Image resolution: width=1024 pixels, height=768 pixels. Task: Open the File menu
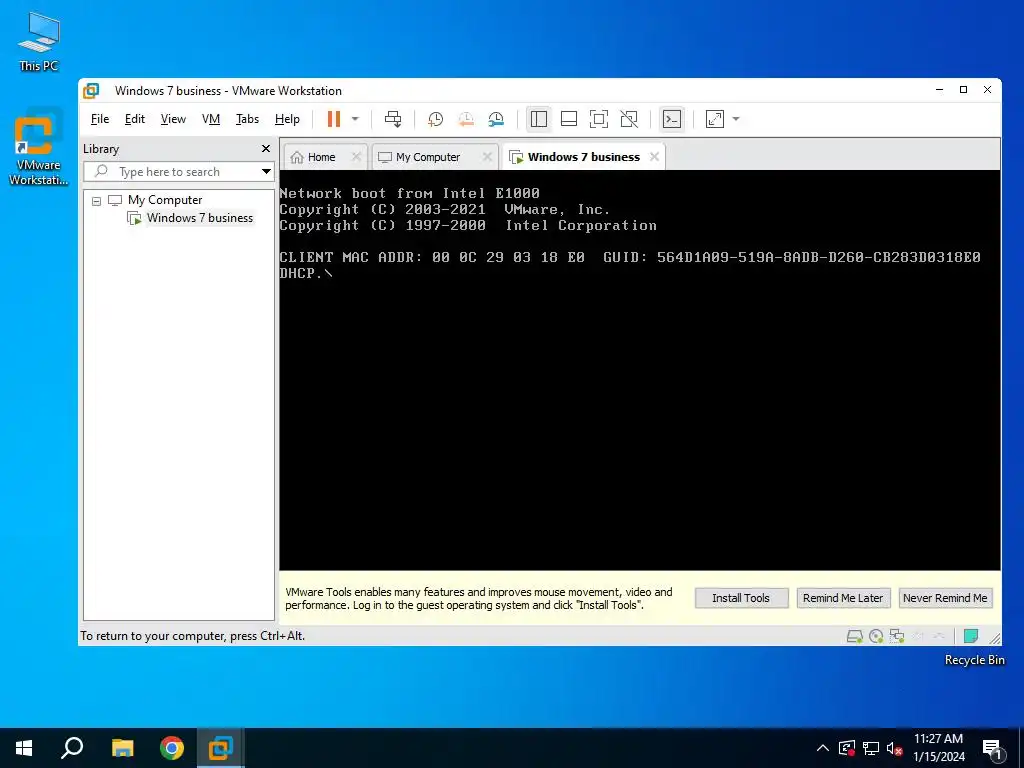[100, 119]
